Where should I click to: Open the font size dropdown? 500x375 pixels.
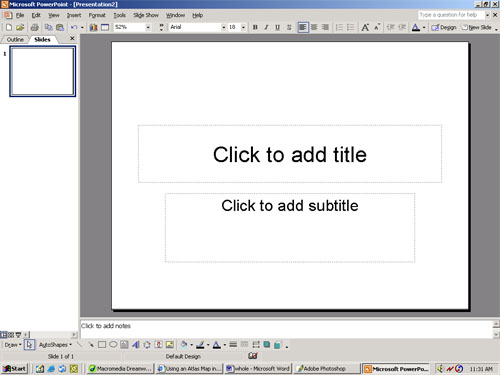[x=243, y=27]
